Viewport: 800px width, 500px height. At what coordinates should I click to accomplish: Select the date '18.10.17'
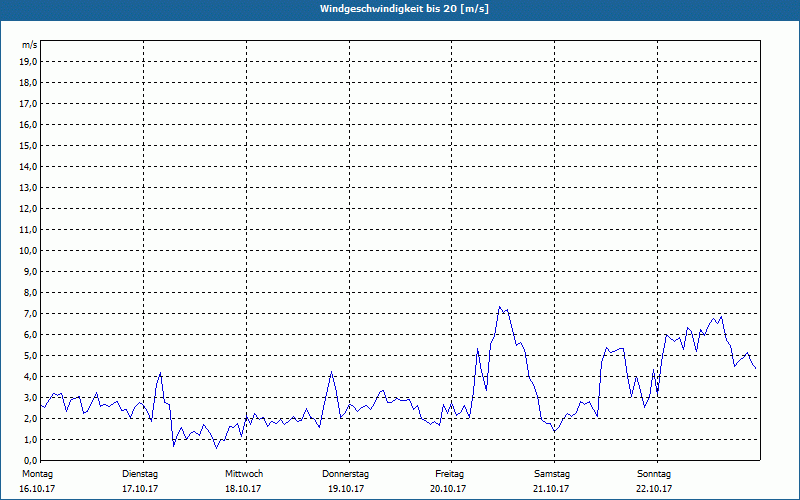click(243, 489)
